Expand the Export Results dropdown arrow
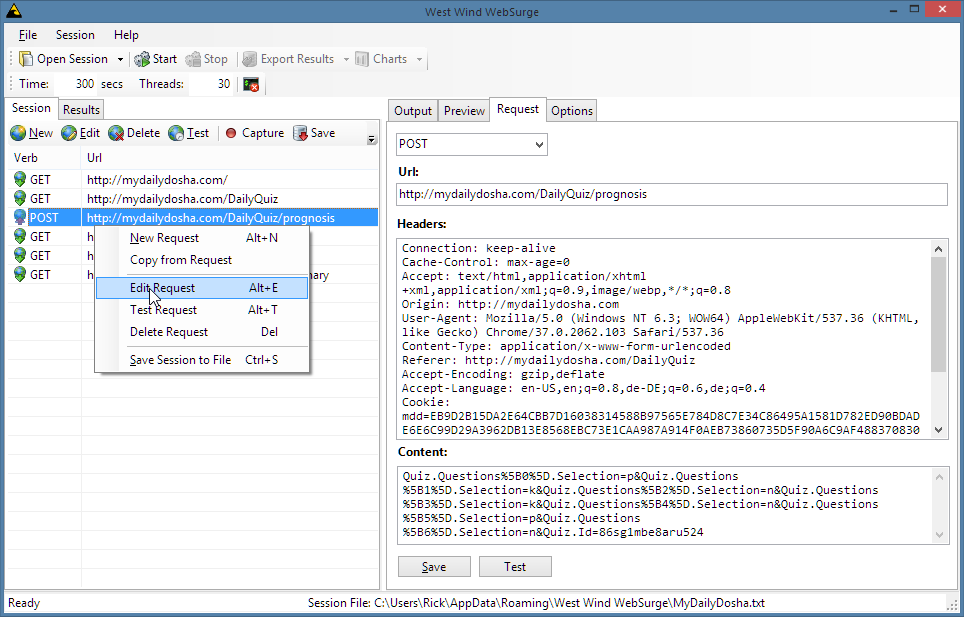This screenshot has width=964, height=617. coord(346,60)
